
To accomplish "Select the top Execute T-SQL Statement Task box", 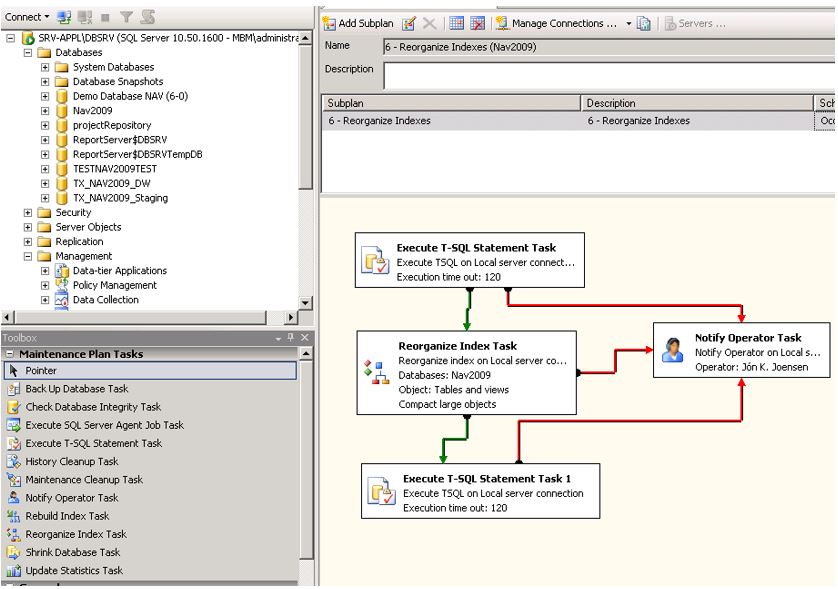I will pyautogui.click(x=470, y=260).
